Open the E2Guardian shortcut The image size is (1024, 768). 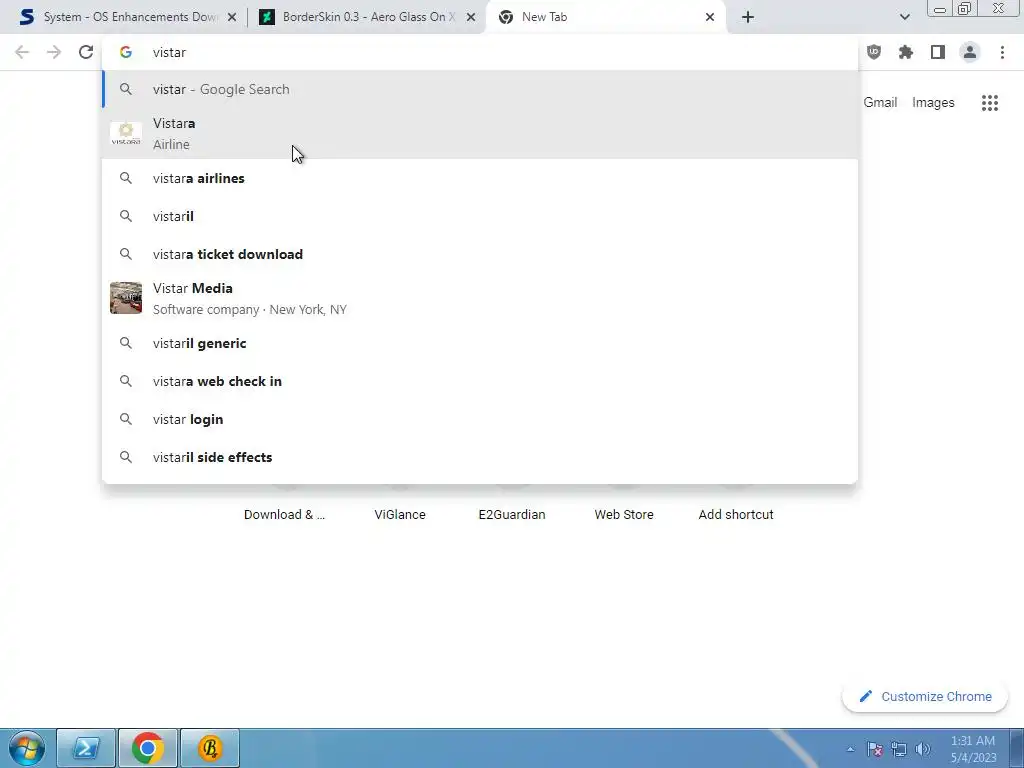click(x=512, y=514)
